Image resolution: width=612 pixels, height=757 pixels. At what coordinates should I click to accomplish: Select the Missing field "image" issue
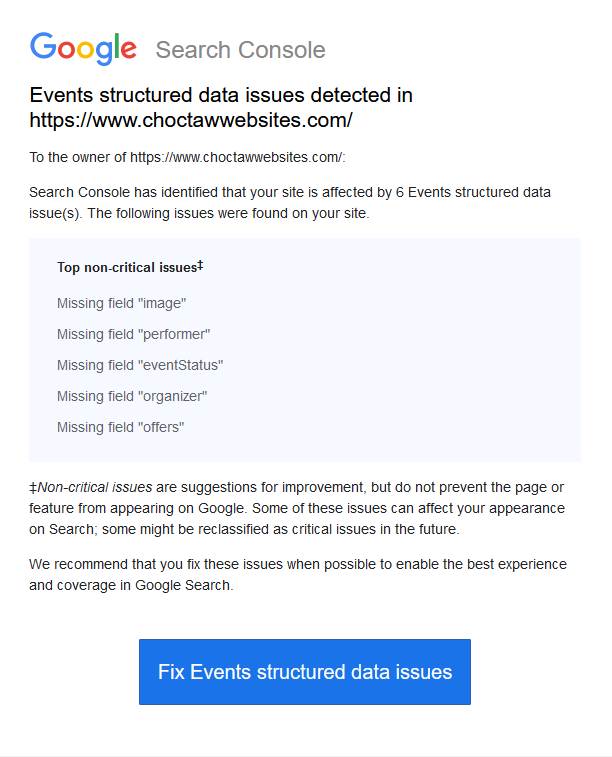[122, 303]
